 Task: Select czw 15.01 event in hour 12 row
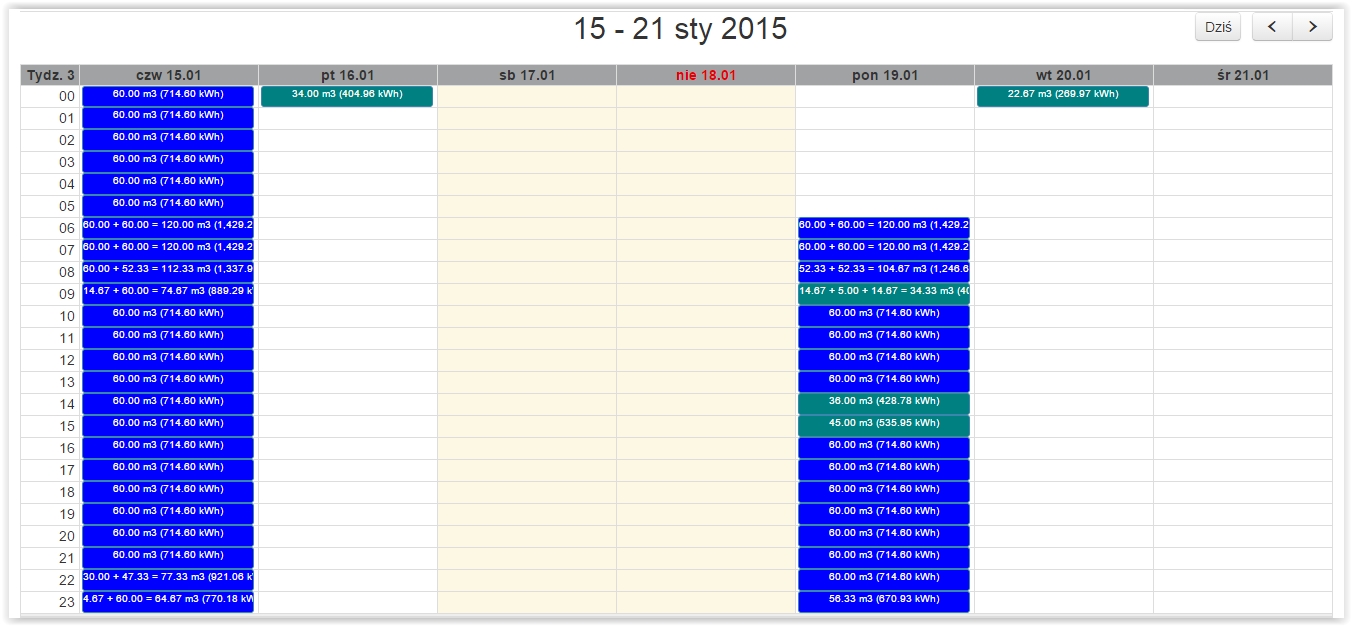coord(168,360)
